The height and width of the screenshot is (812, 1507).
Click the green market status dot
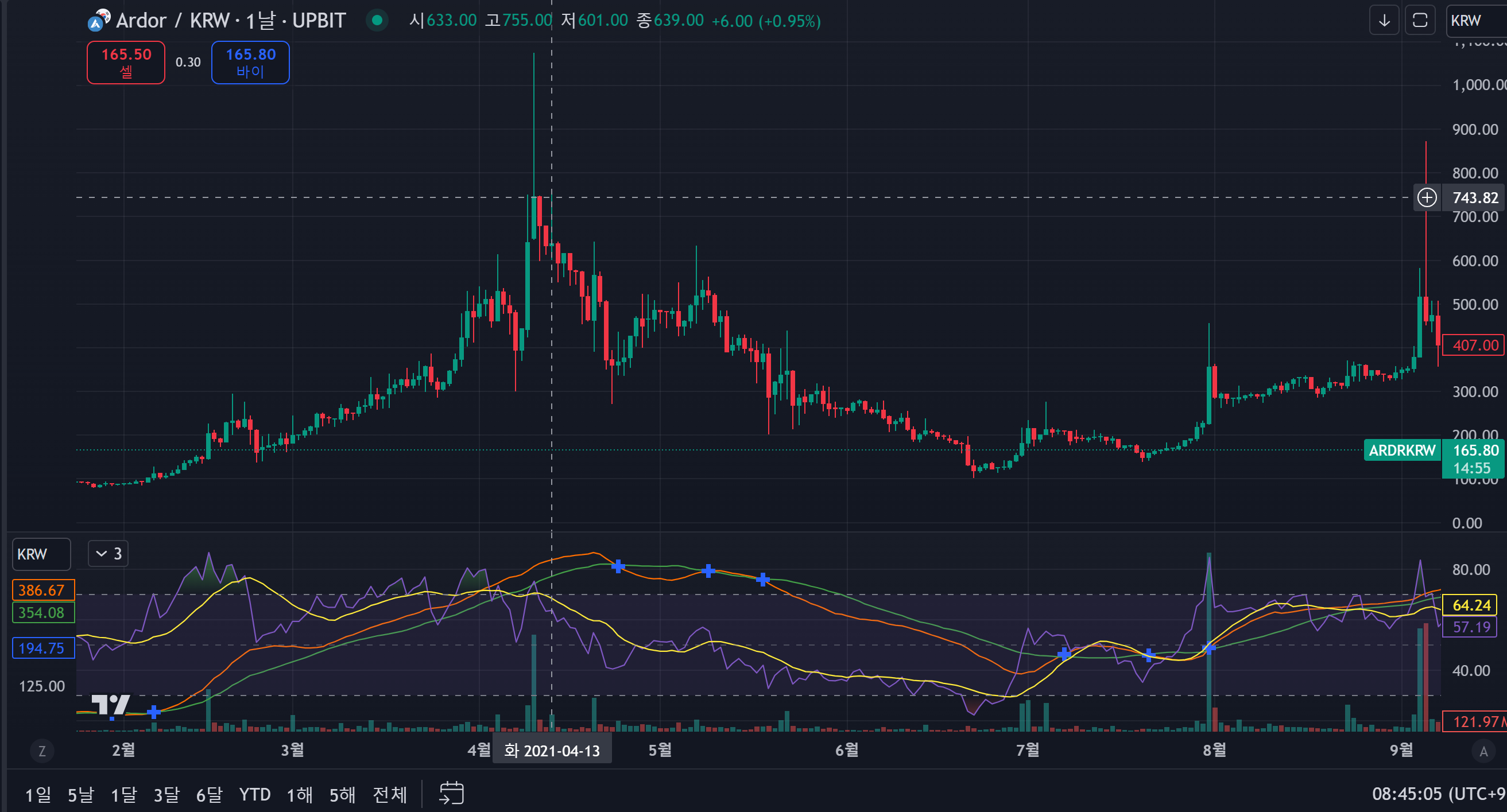pos(377,21)
